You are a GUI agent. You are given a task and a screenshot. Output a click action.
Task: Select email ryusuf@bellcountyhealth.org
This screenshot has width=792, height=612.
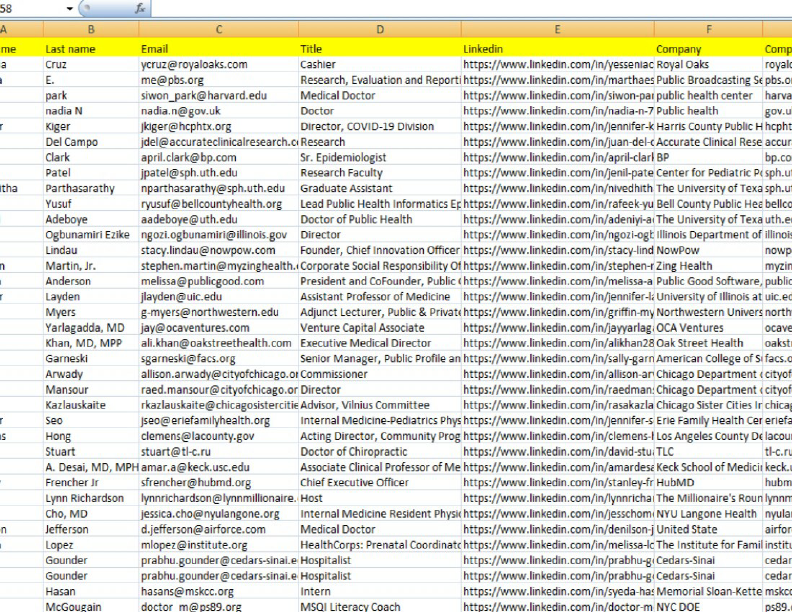click(219, 204)
